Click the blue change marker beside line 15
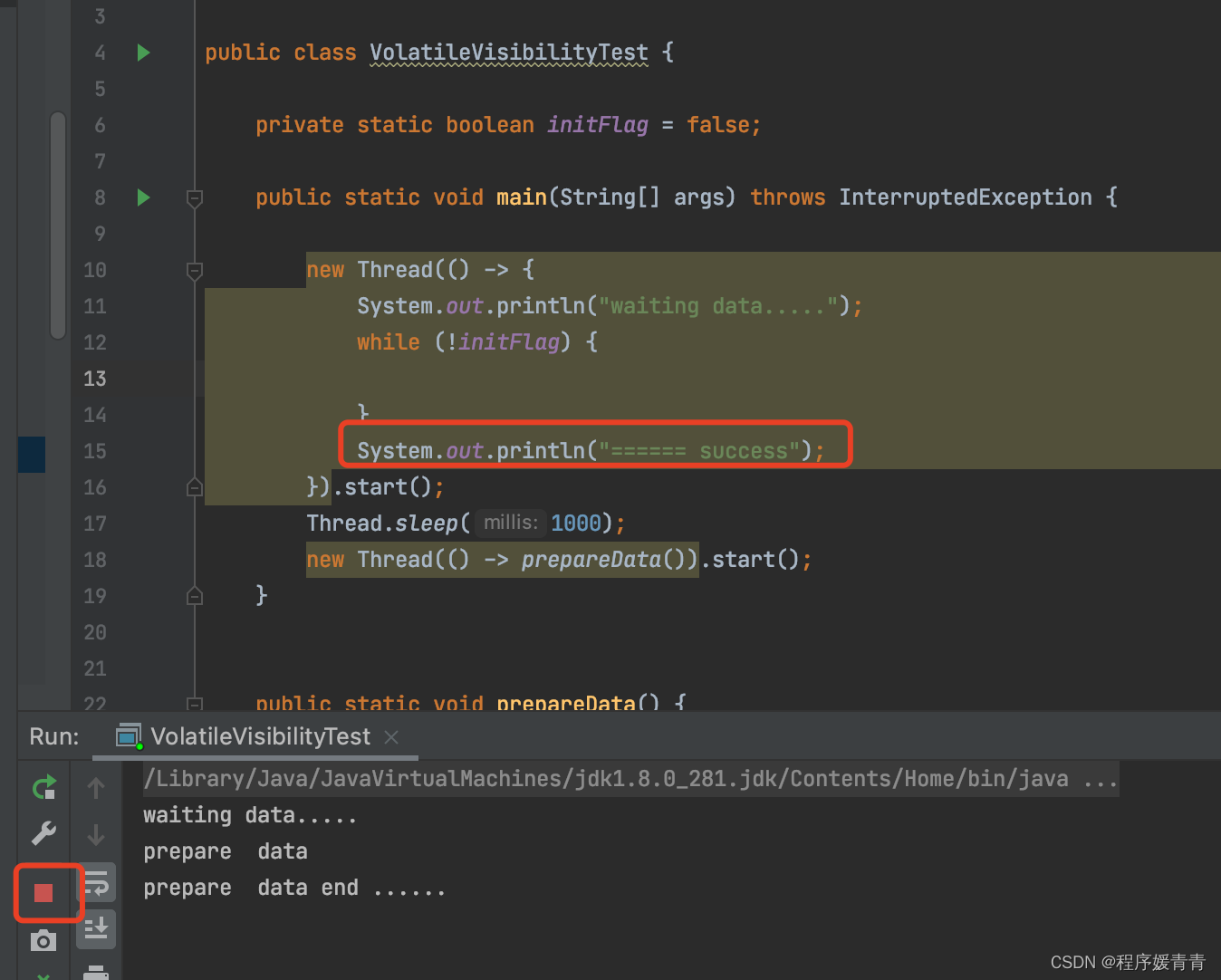The image size is (1221, 980). [32, 454]
